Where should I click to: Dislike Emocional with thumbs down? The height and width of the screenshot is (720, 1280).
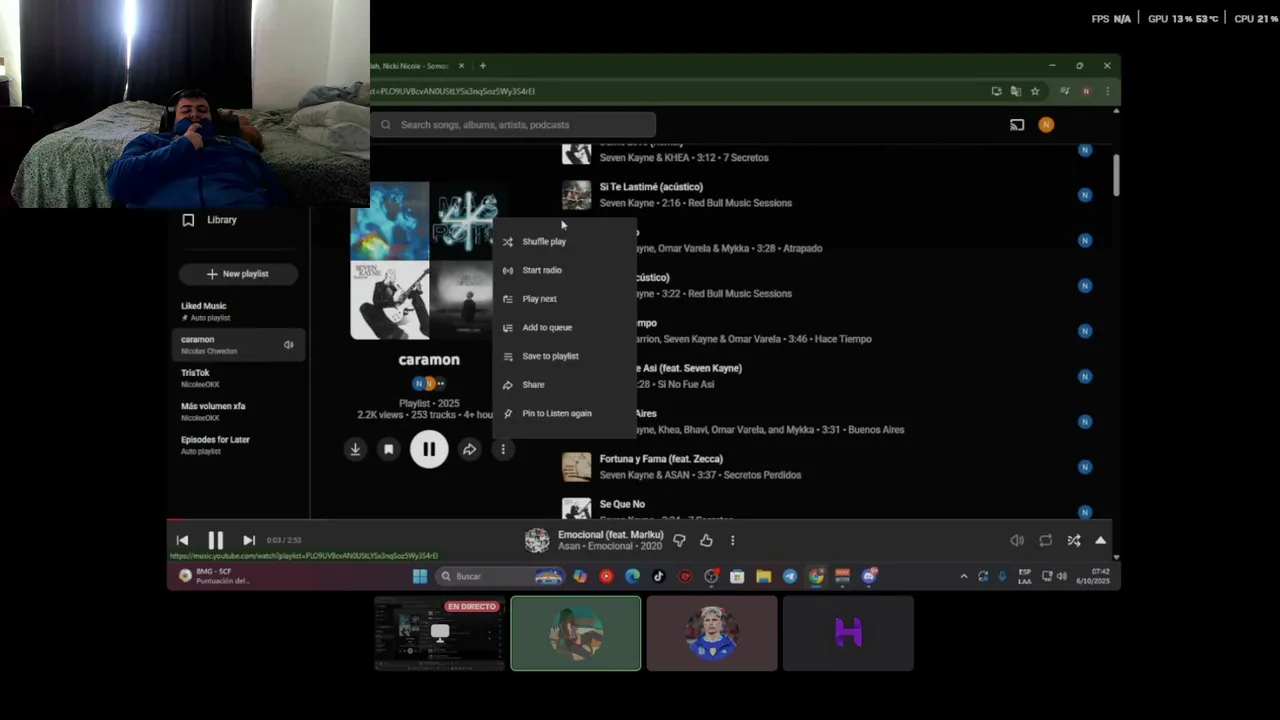pos(679,540)
